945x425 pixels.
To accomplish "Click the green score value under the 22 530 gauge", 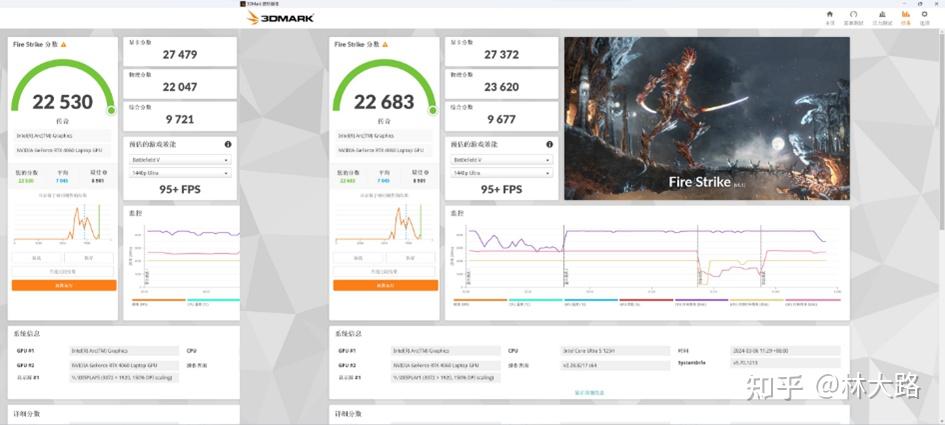I will tap(25, 180).
